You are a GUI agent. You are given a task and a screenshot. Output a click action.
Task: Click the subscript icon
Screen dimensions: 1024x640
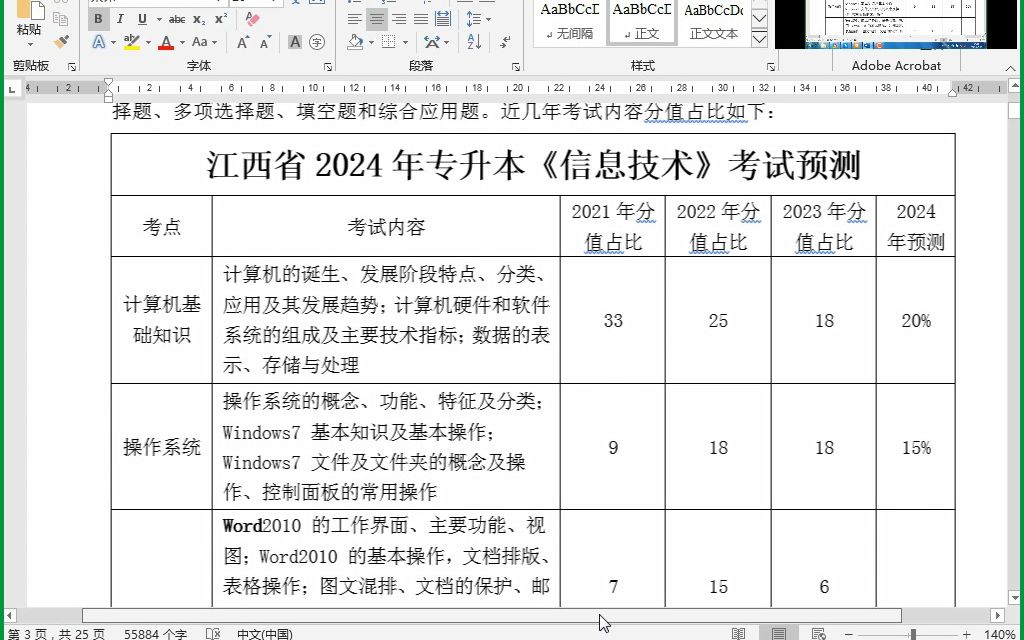(198, 18)
